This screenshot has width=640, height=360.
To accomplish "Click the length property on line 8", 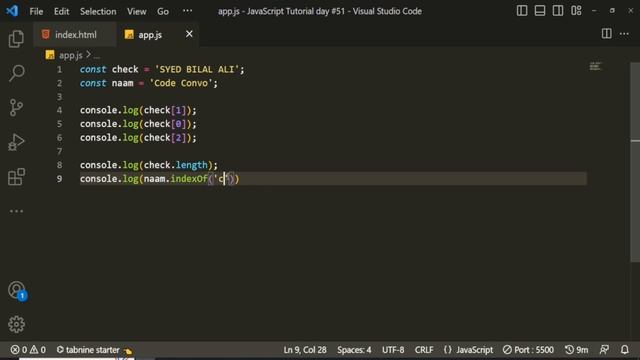I will pyautogui.click(x=191, y=165).
